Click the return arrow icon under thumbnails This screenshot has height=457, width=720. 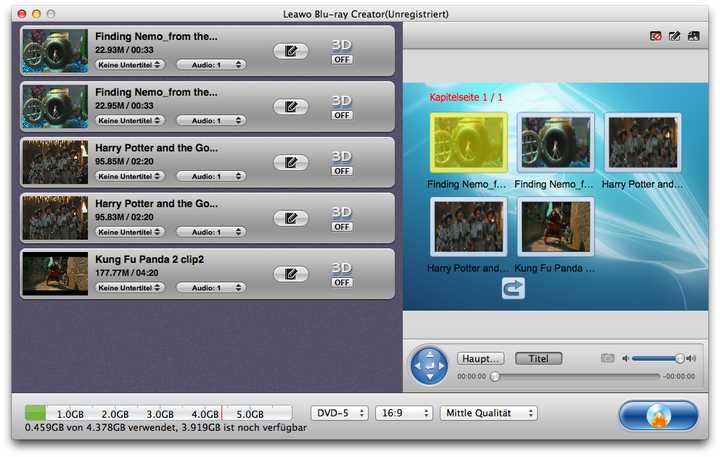513,288
